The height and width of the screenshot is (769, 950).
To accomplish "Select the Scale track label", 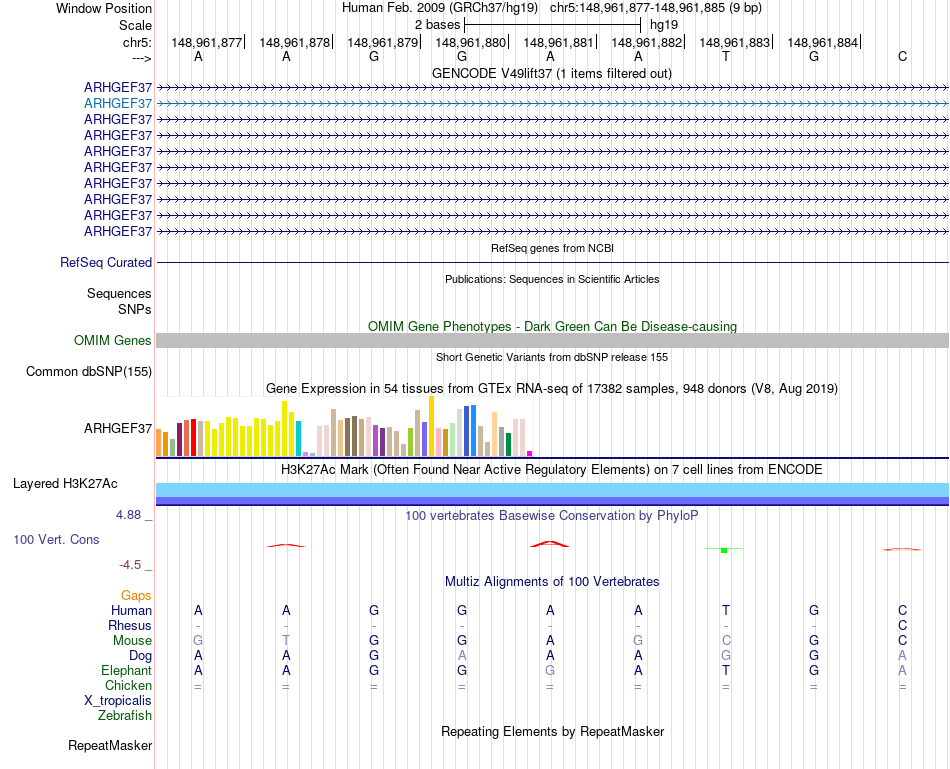I will (135, 25).
